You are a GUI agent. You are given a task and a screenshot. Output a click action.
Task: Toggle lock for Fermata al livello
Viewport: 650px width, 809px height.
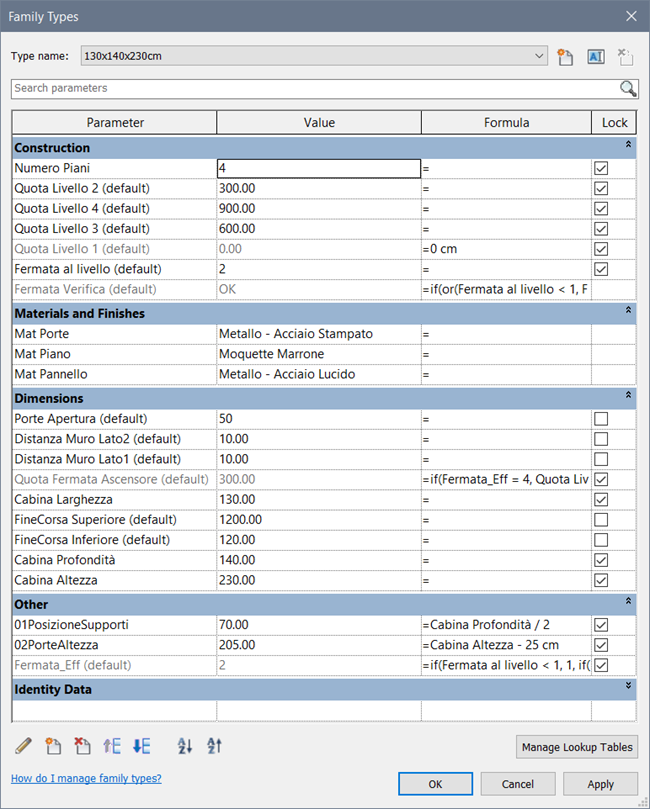pyautogui.click(x=601, y=269)
